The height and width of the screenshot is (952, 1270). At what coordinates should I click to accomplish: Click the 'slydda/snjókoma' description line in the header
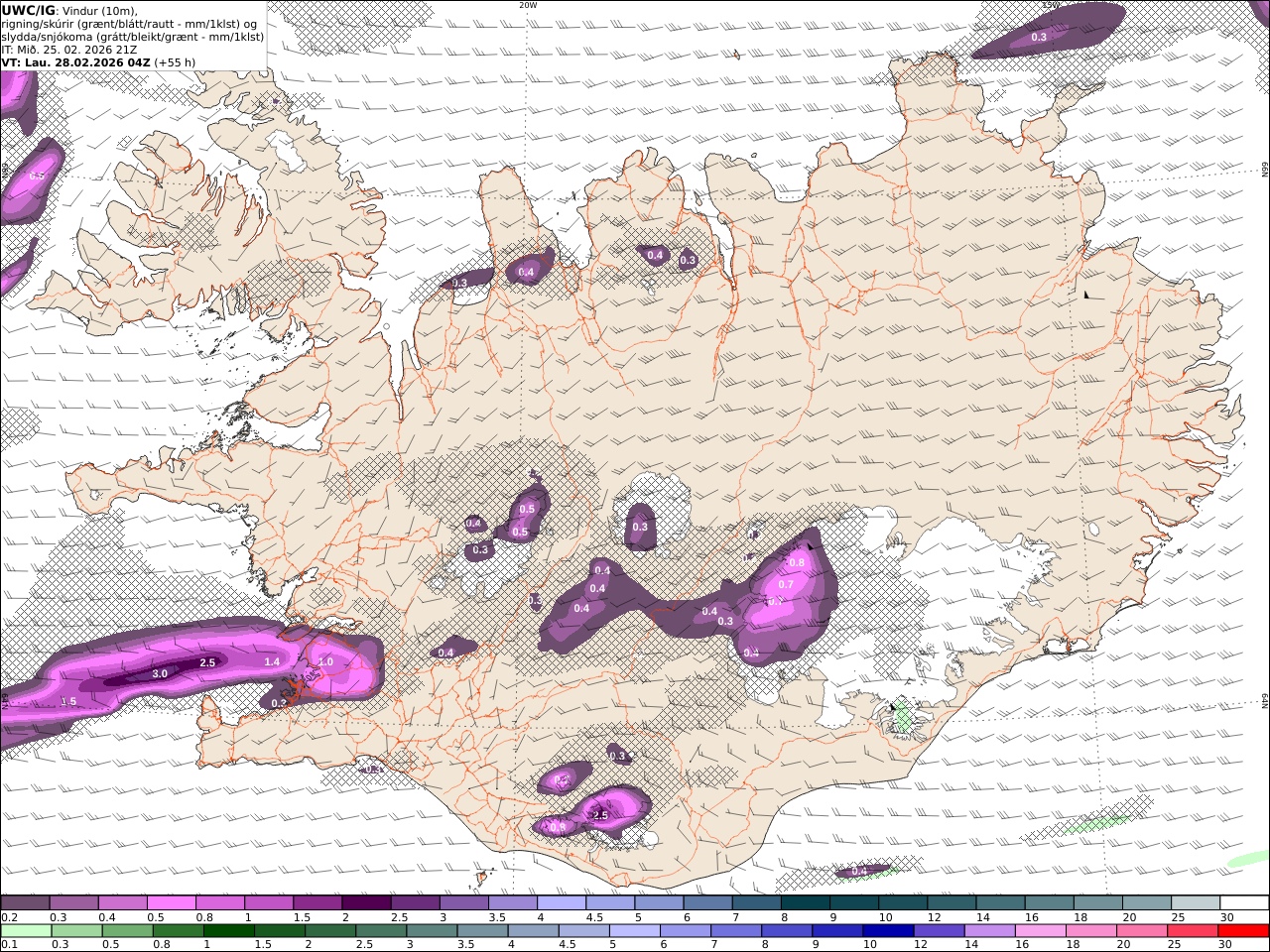[132, 37]
